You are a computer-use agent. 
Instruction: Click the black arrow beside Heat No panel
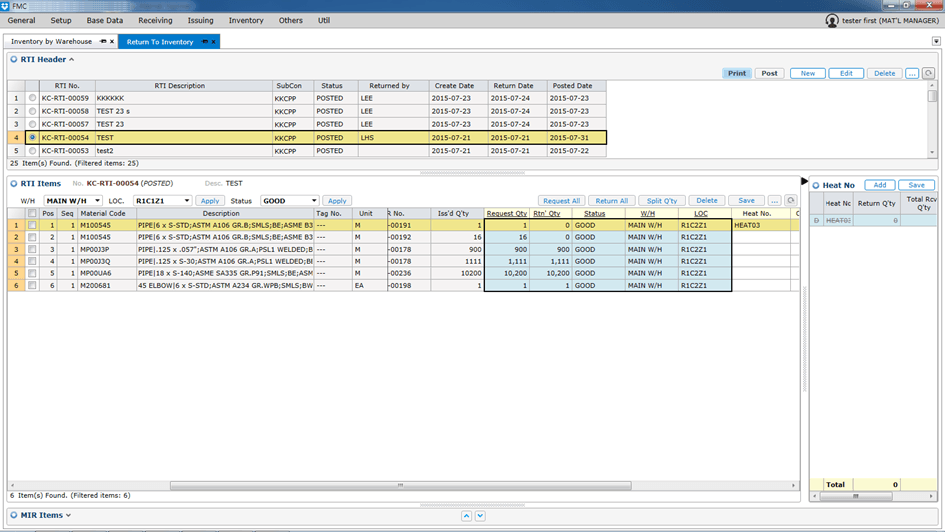point(806,182)
